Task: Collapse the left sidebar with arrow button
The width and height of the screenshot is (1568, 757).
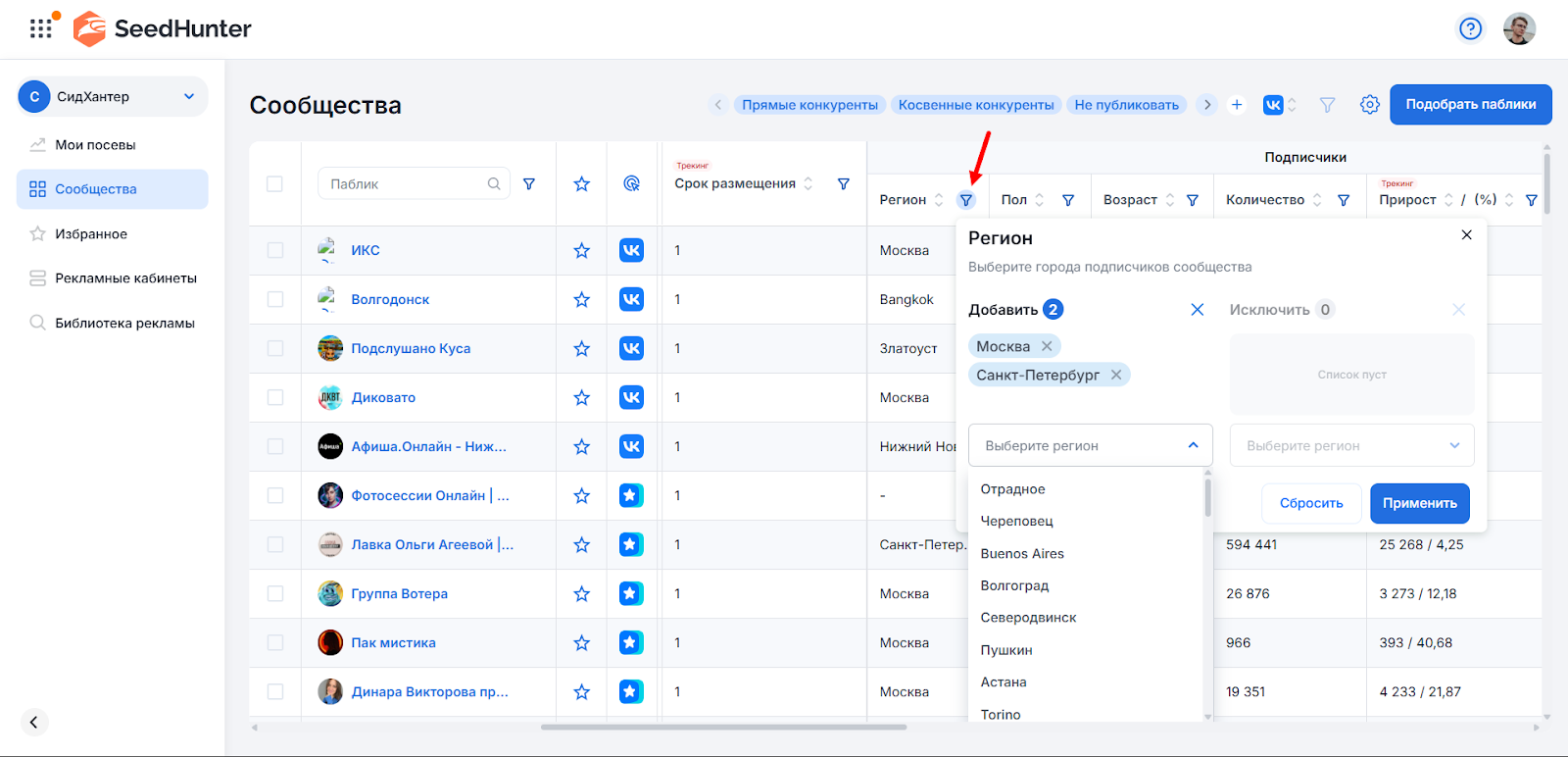Action: pyautogui.click(x=33, y=722)
